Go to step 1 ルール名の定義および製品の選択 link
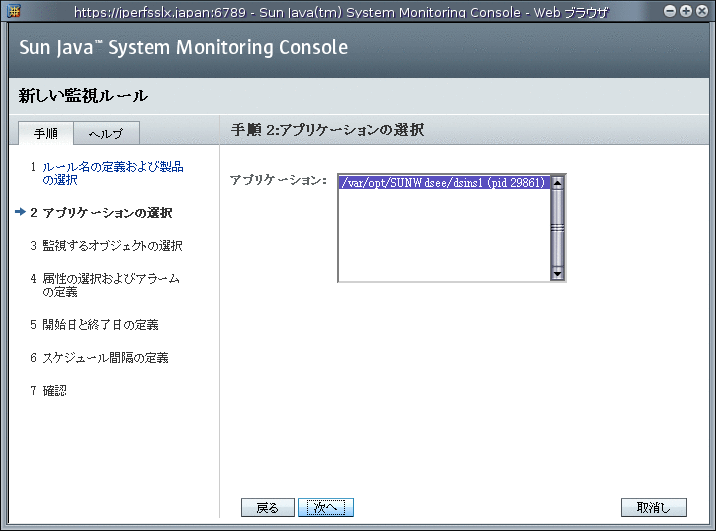The image size is (716, 531). [113, 173]
